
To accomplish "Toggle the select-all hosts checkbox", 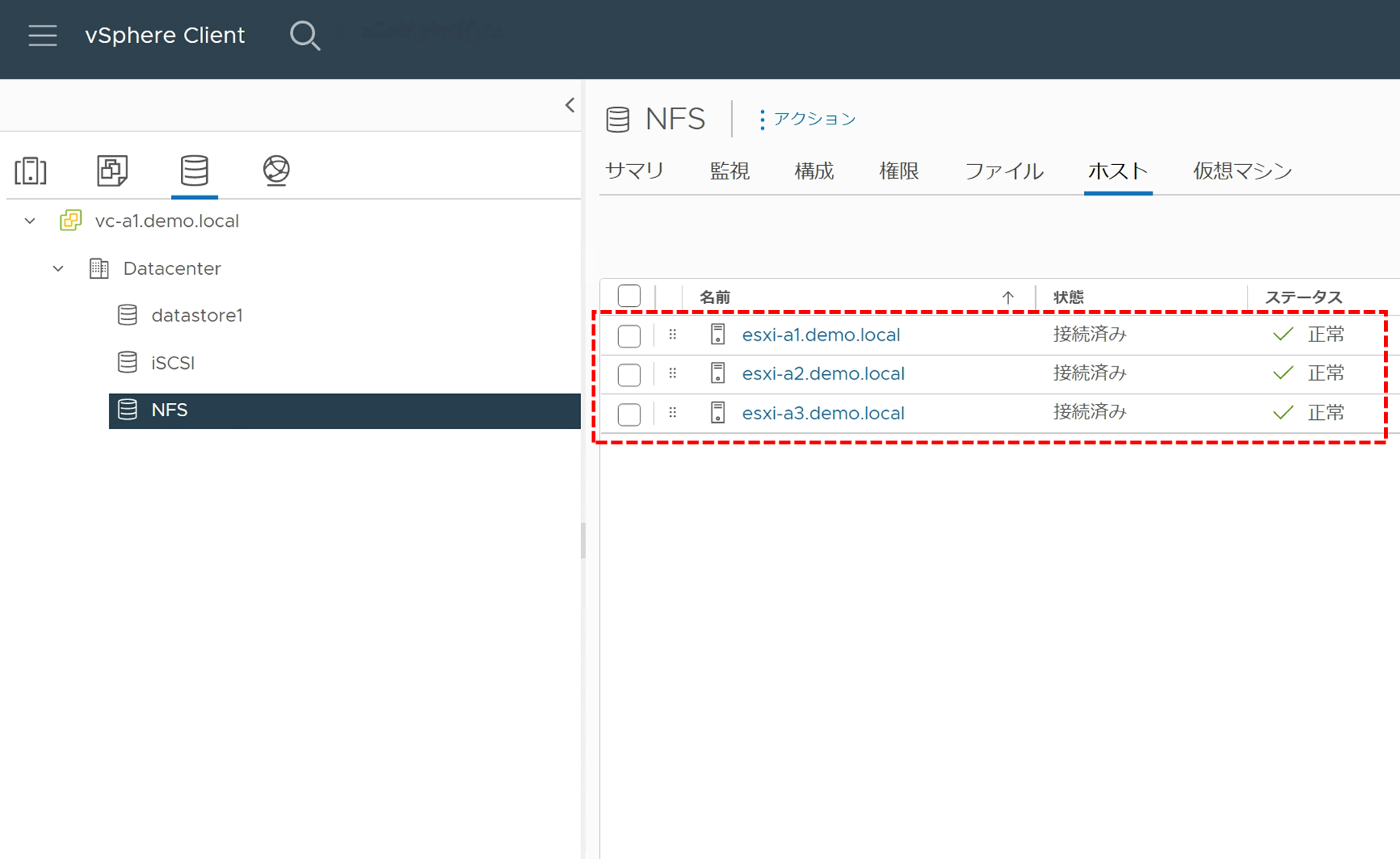I will tap(629, 296).
